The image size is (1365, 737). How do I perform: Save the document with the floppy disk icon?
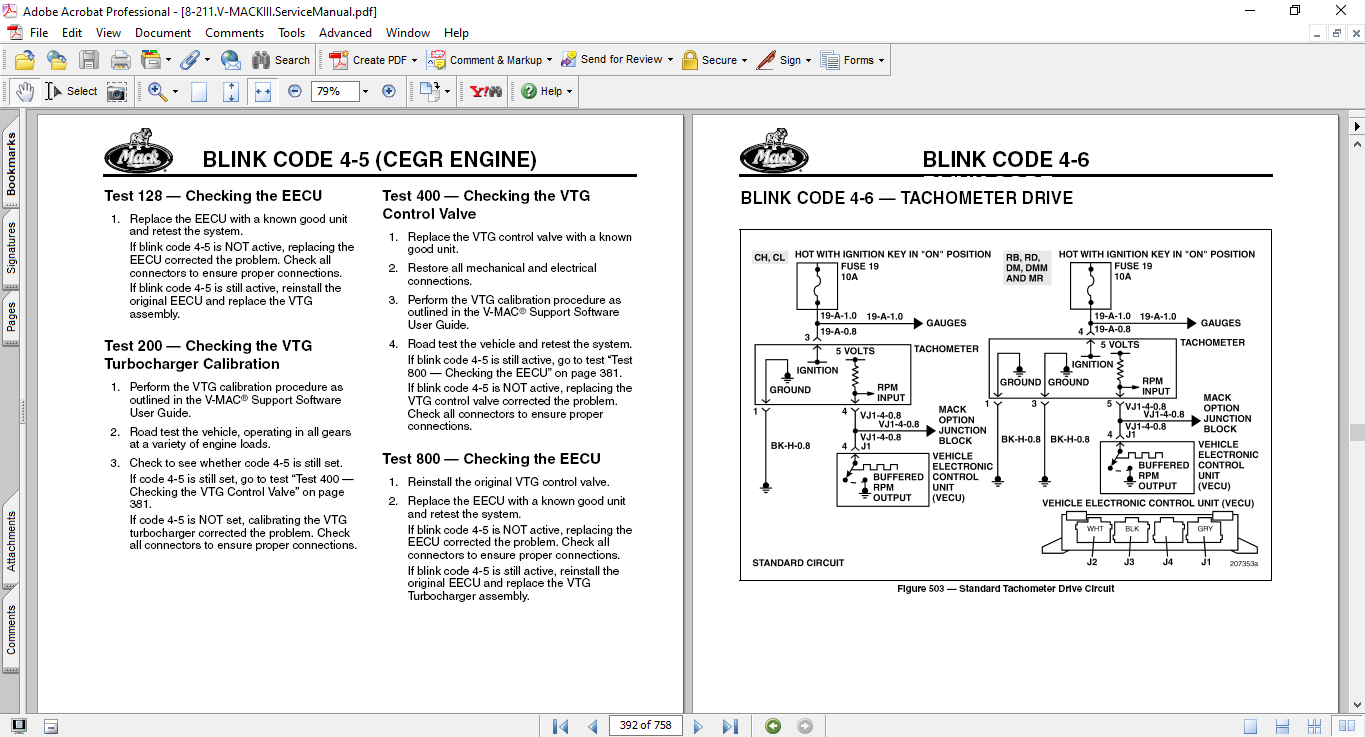pos(89,60)
